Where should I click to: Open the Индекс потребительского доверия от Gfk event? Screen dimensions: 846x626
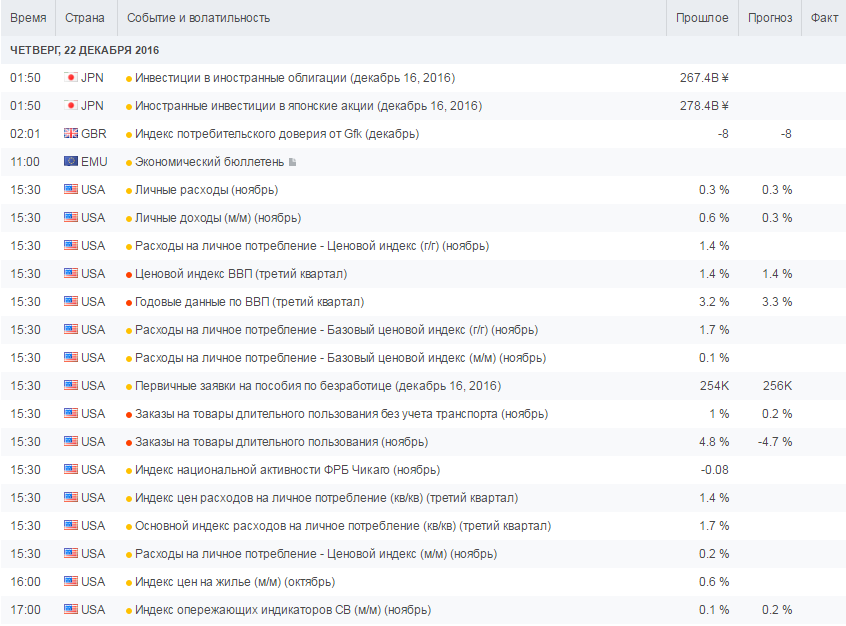click(x=276, y=134)
